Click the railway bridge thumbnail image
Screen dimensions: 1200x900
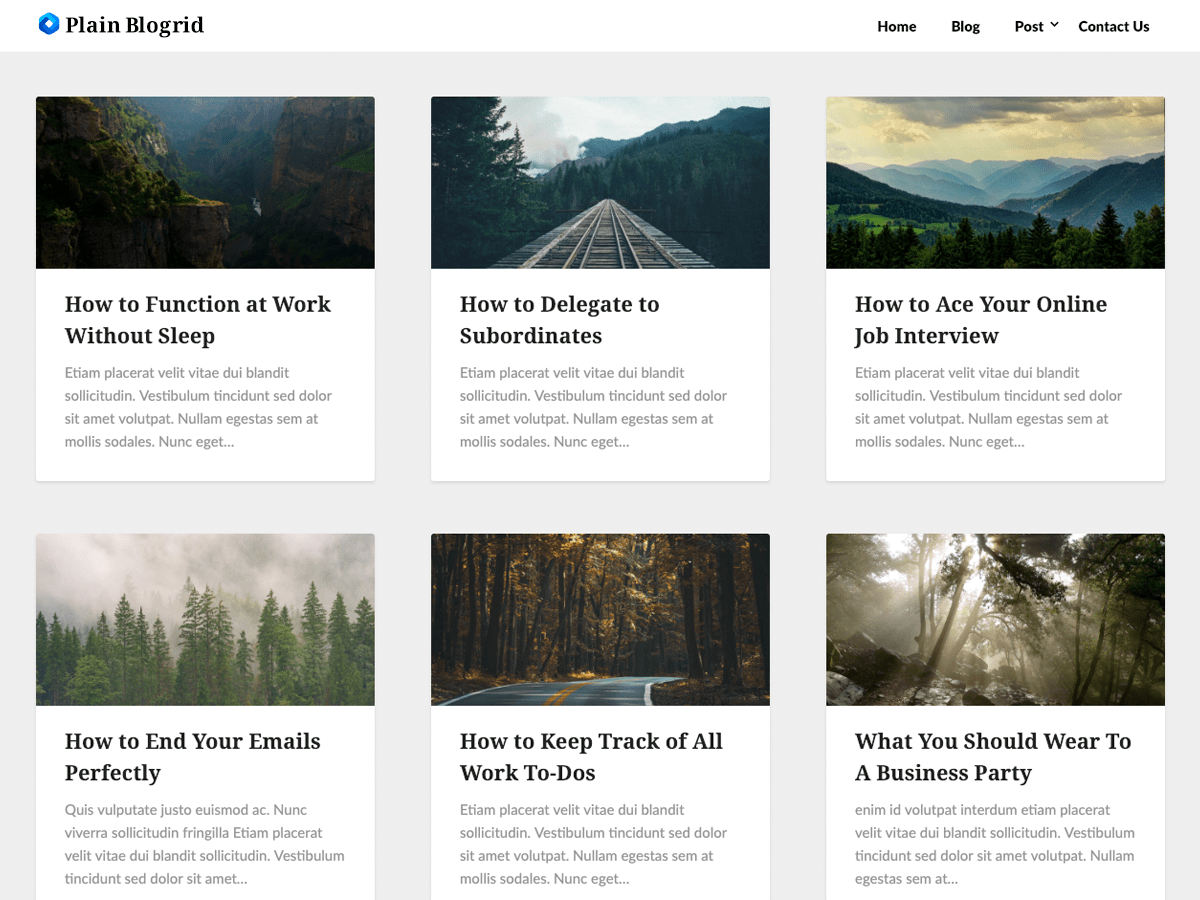click(x=600, y=181)
